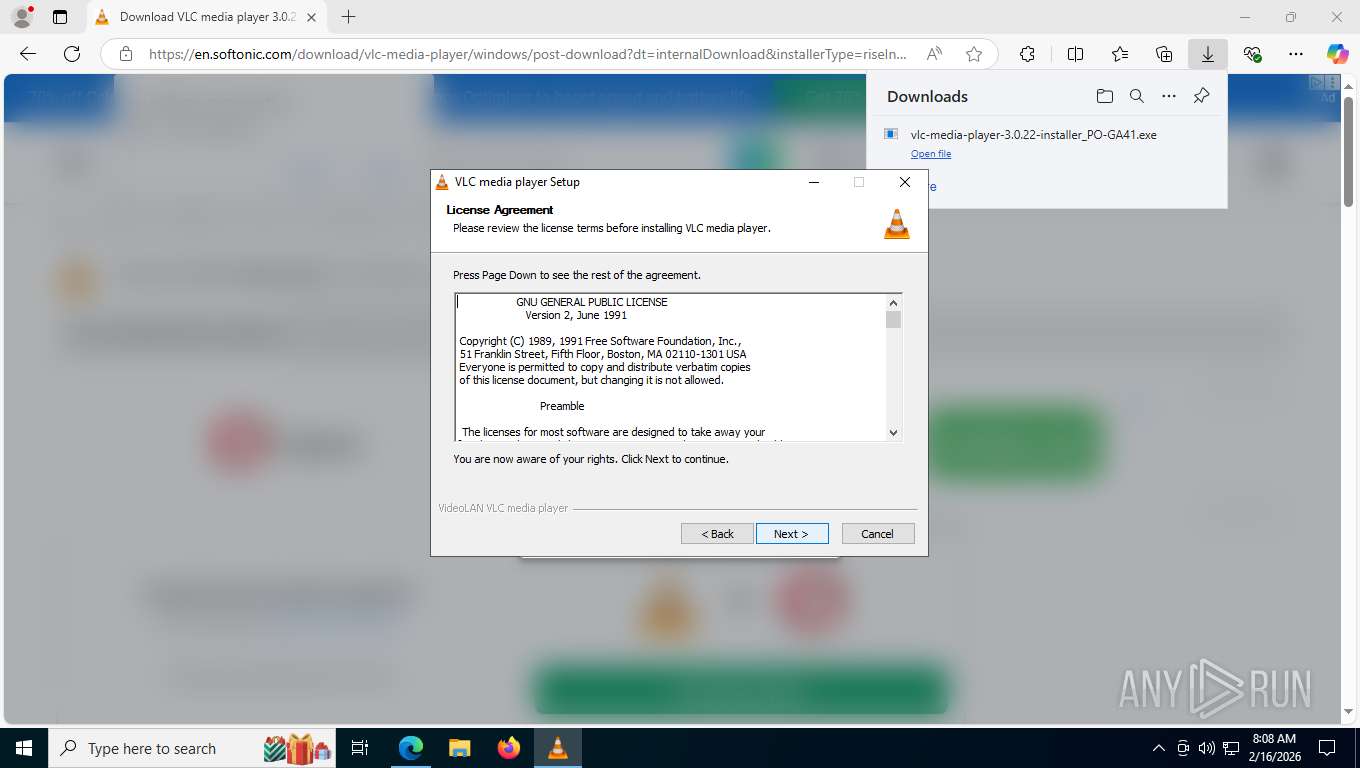
Task: Open file link in Downloads panel
Action: [x=931, y=154]
